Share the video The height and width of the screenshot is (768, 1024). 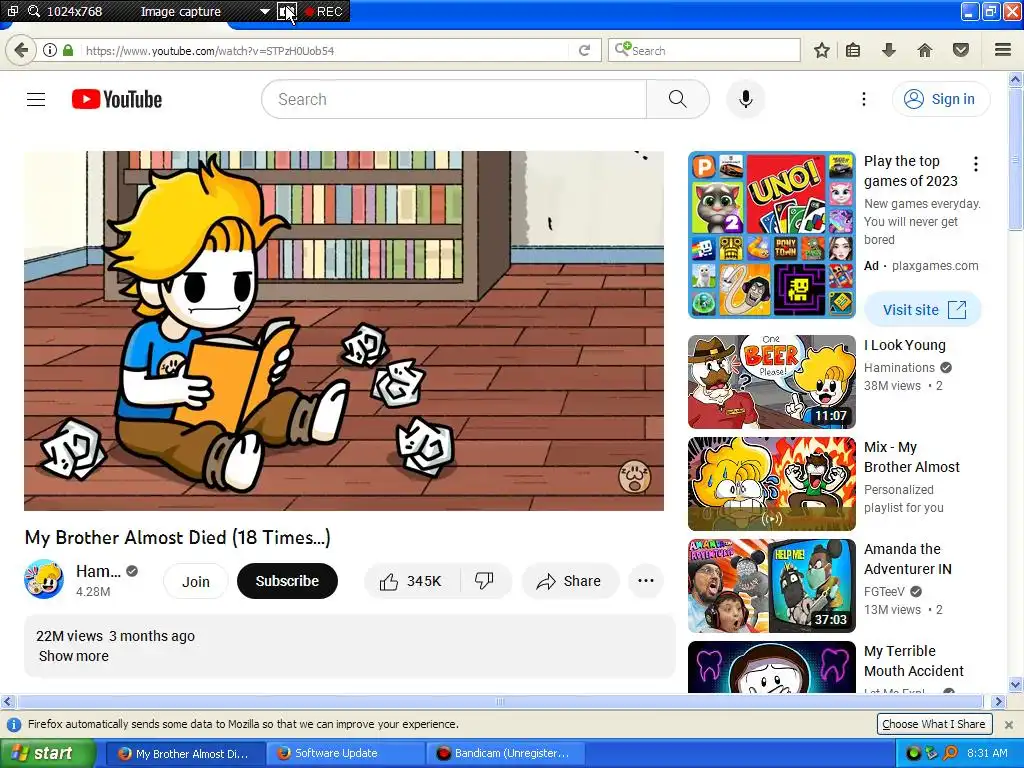(569, 581)
